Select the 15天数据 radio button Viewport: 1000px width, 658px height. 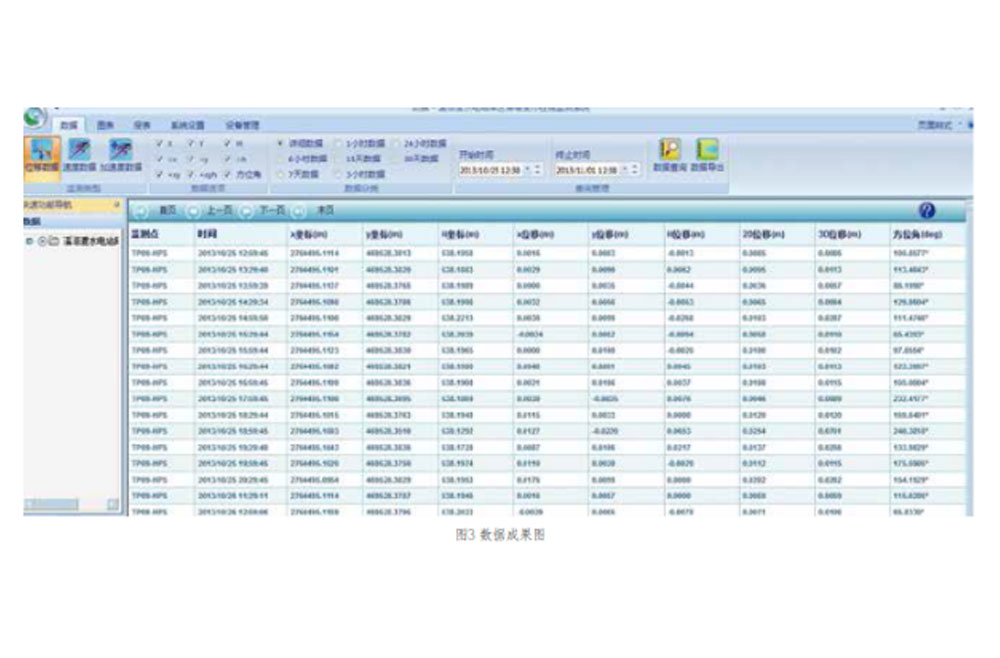338,159
